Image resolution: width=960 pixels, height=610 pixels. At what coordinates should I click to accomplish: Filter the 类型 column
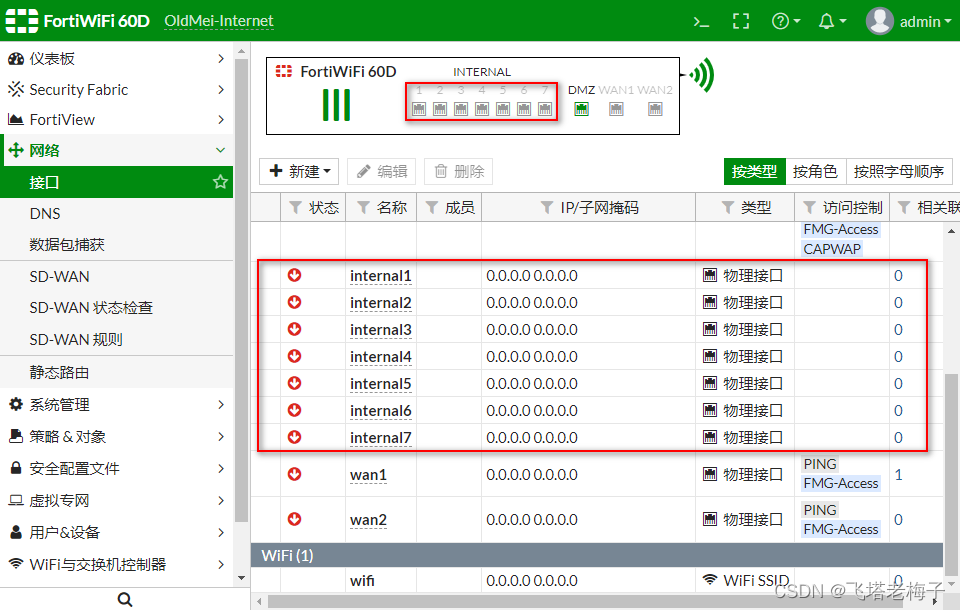[727, 208]
